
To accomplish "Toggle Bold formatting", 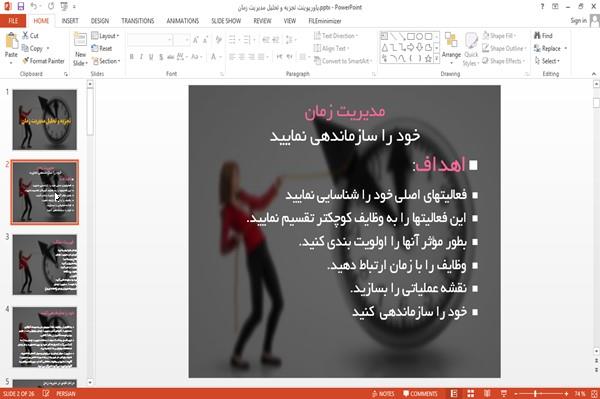I will [132, 57].
